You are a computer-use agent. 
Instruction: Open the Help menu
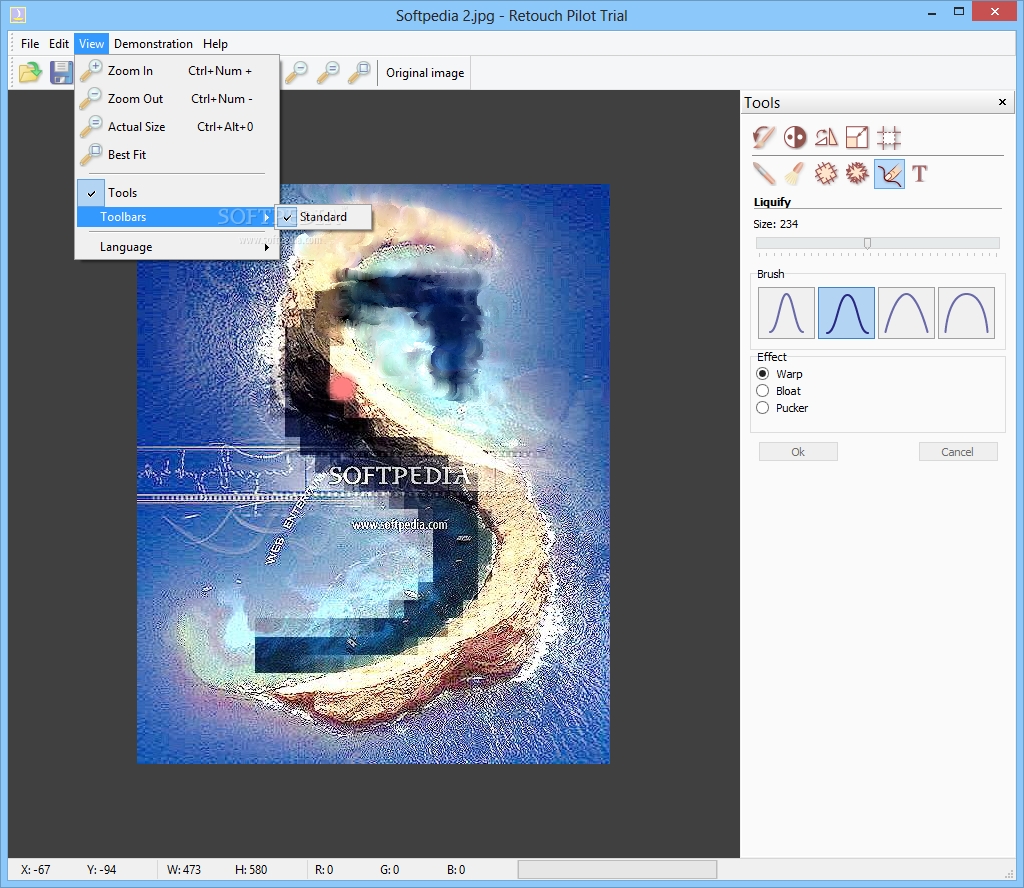point(215,44)
